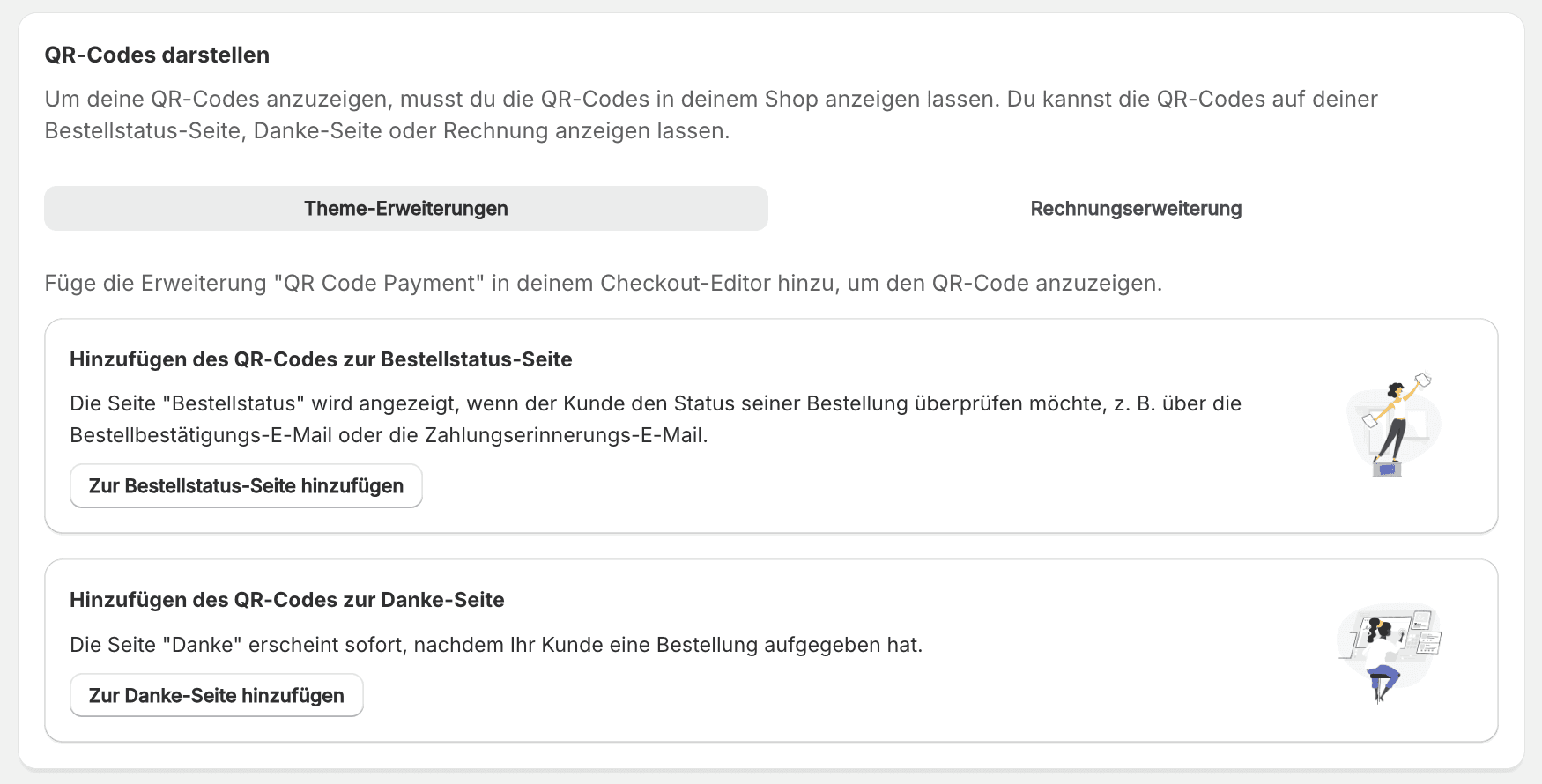Image resolution: width=1542 pixels, height=784 pixels.
Task: Click the outer settings panel background
Action: point(771,766)
